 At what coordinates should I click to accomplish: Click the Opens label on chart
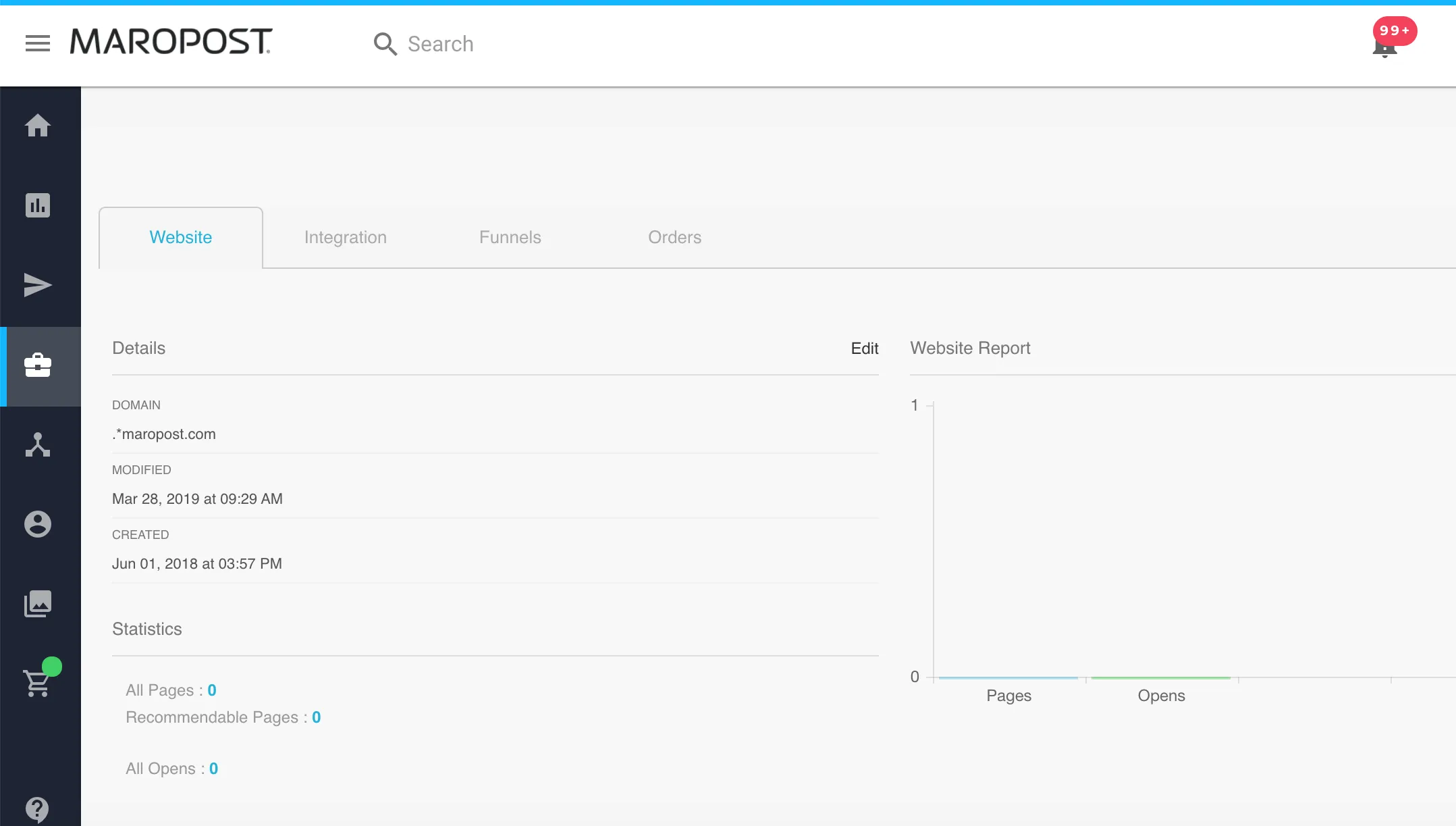1162,696
